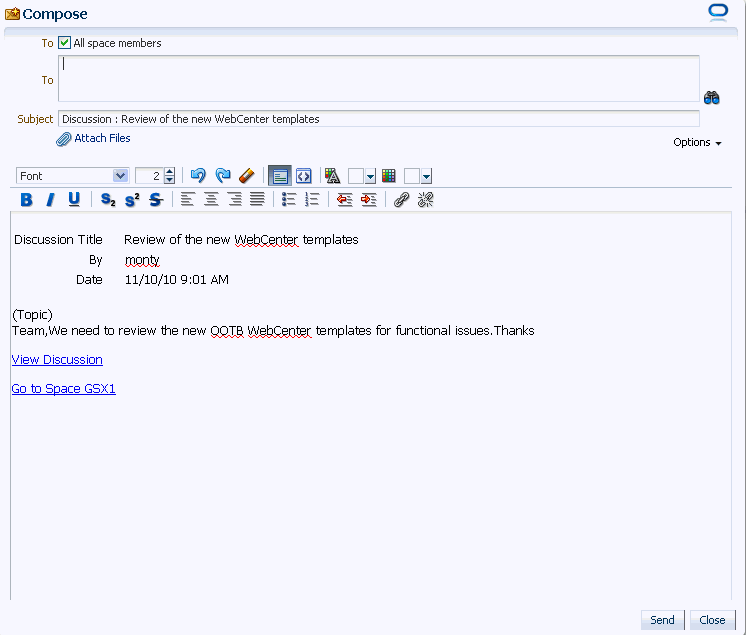
Task: Decrease indent (outdent) icon
Action: 344,200
